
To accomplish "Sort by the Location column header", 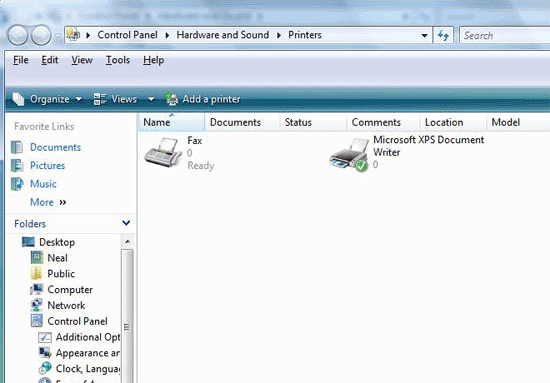I will (453, 122).
